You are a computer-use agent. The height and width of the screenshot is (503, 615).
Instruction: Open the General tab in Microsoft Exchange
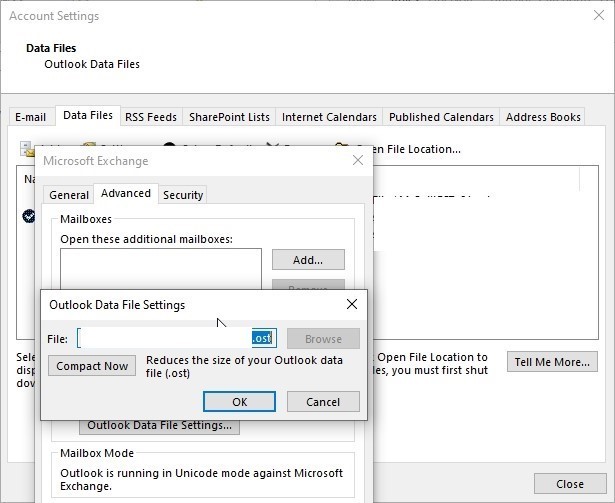(69, 195)
